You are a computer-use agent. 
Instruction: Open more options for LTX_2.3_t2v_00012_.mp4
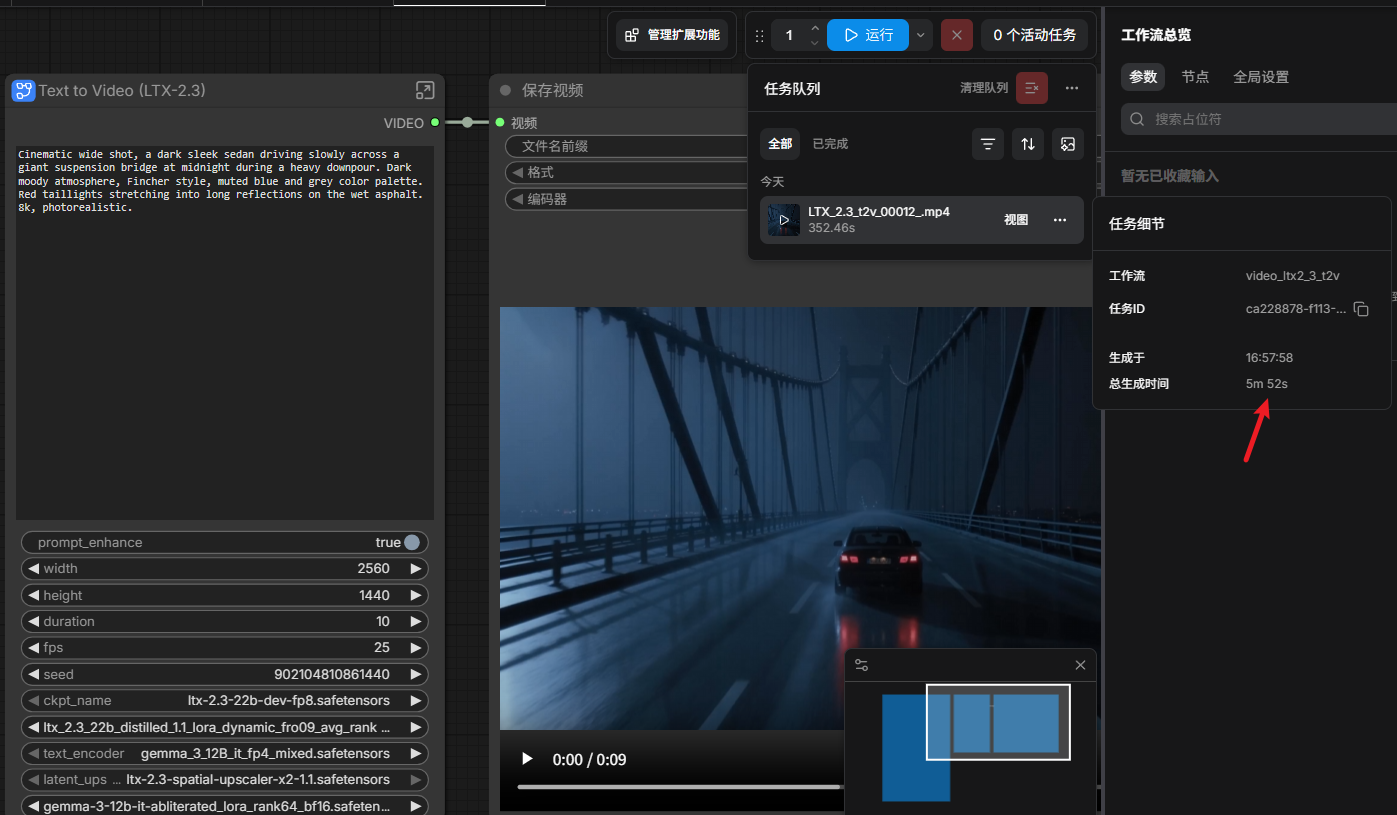pos(1060,220)
